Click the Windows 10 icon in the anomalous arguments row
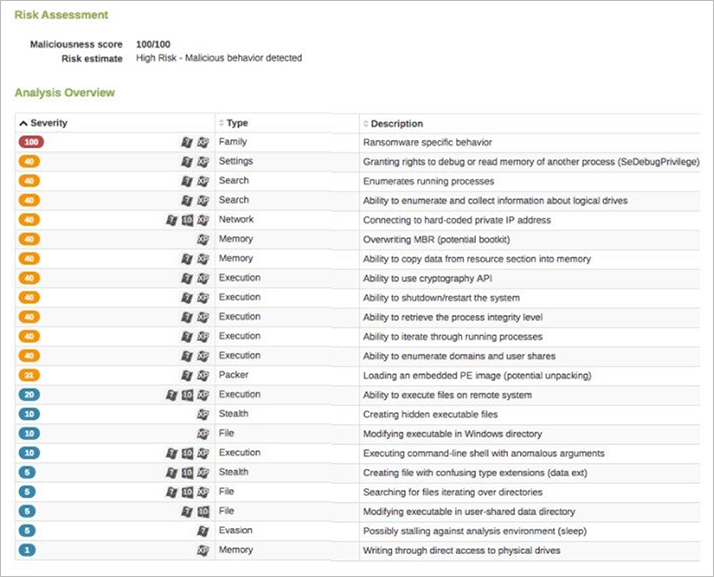Image resolution: width=714 pixels, height=577 pixels. tap(187, 453)
